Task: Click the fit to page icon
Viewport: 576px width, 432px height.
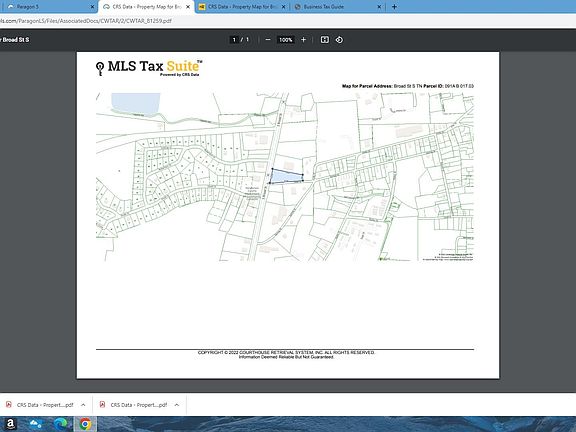Action: pos(325,40)
